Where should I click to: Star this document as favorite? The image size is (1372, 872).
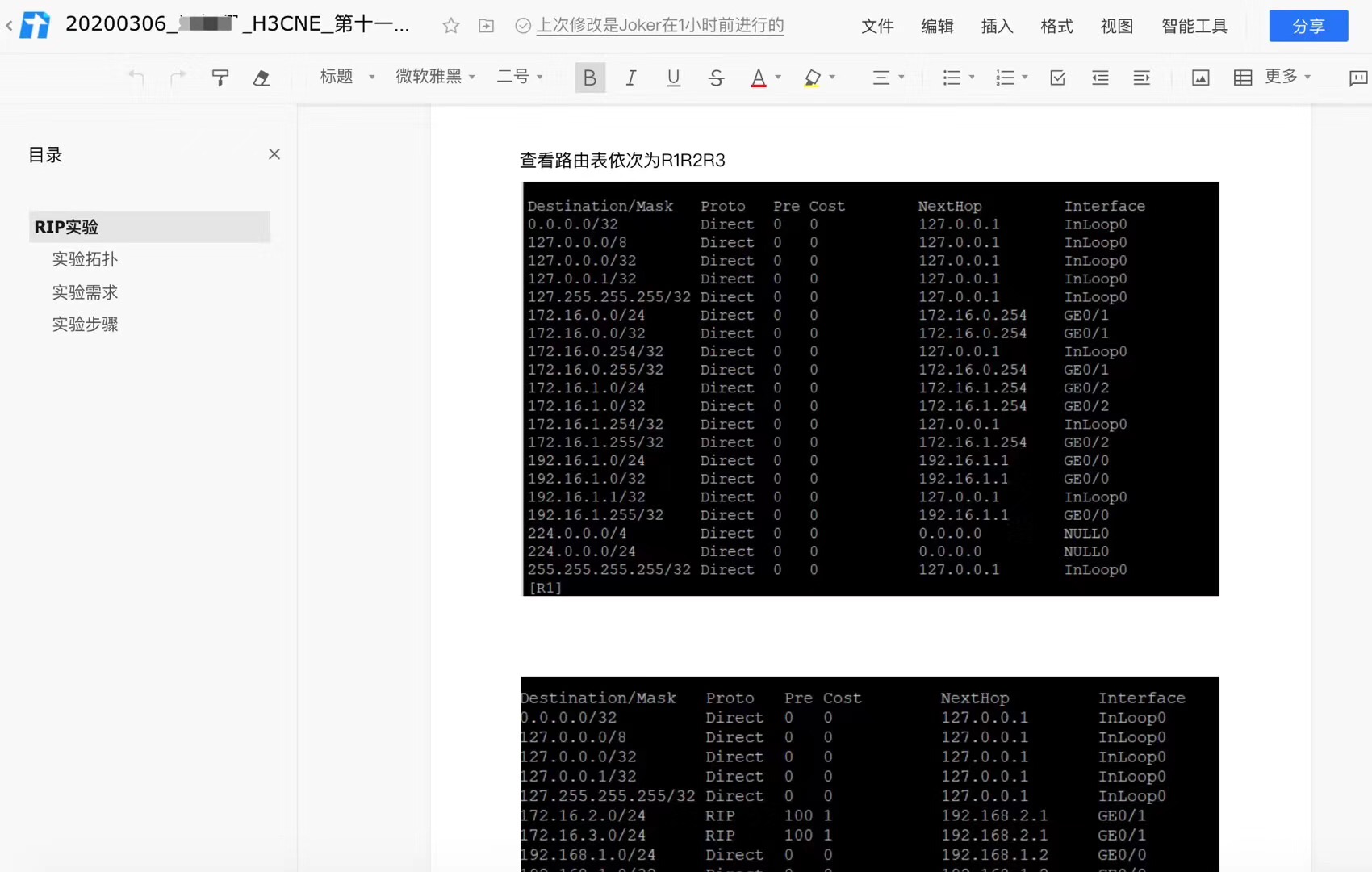[451, 26]
